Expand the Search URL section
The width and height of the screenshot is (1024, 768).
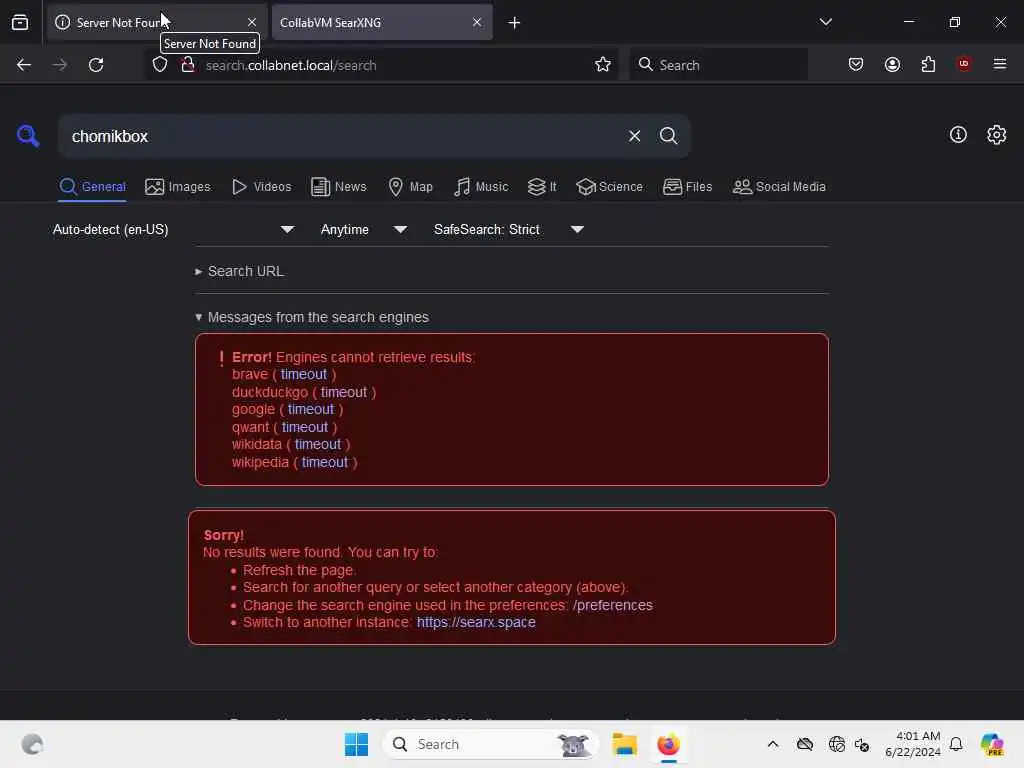(x=240, y=271)
